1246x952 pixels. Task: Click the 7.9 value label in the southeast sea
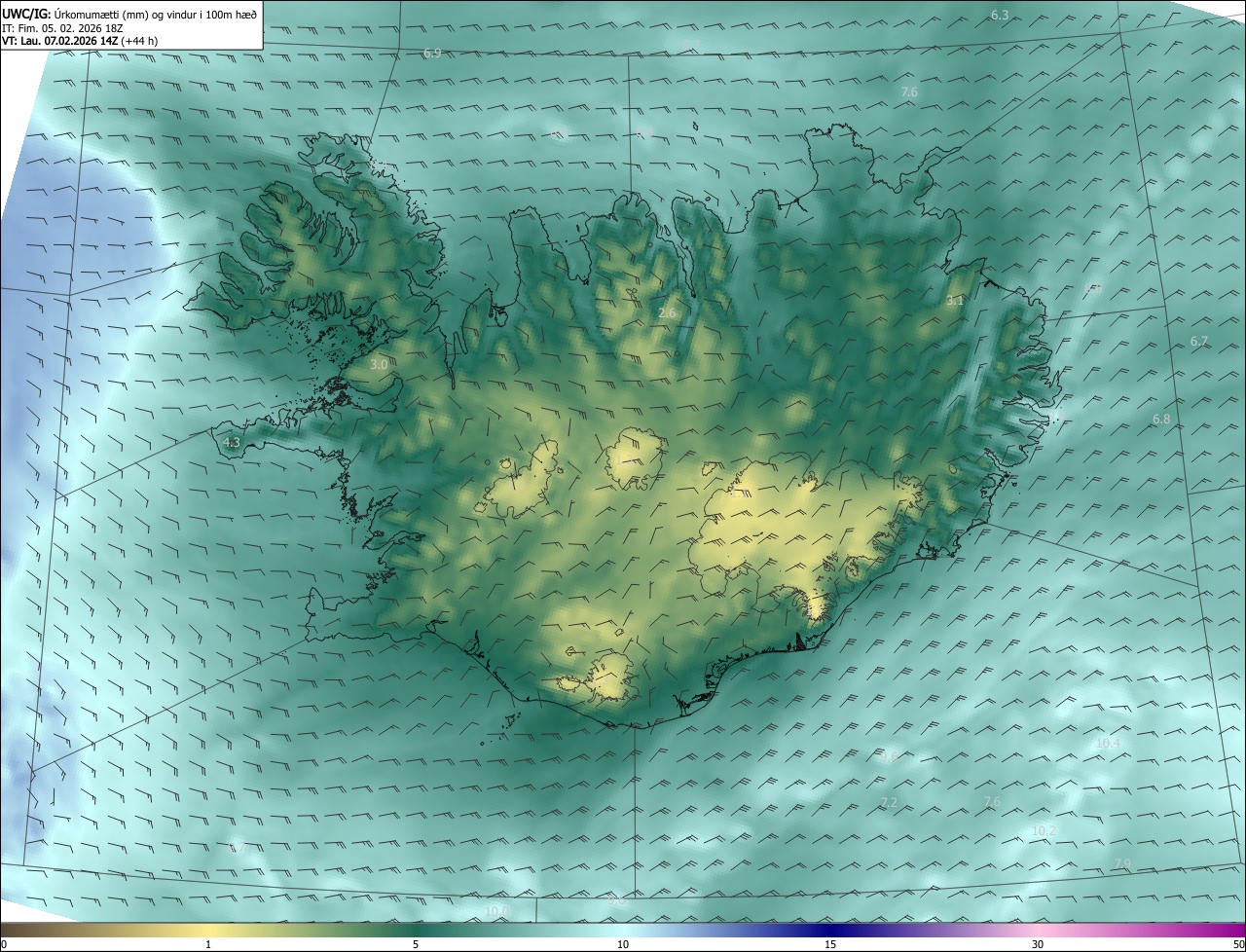1122,864
